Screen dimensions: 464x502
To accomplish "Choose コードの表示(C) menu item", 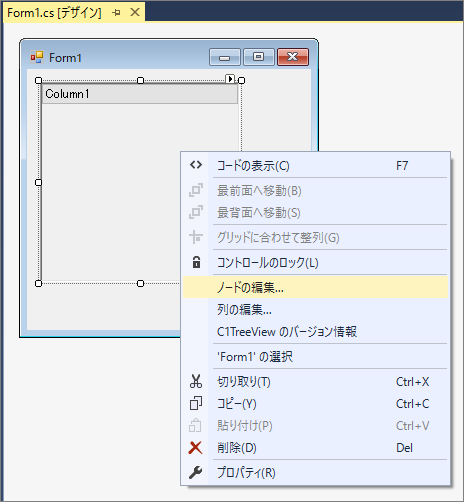I will pyautogui.click(x=315, y=165).
